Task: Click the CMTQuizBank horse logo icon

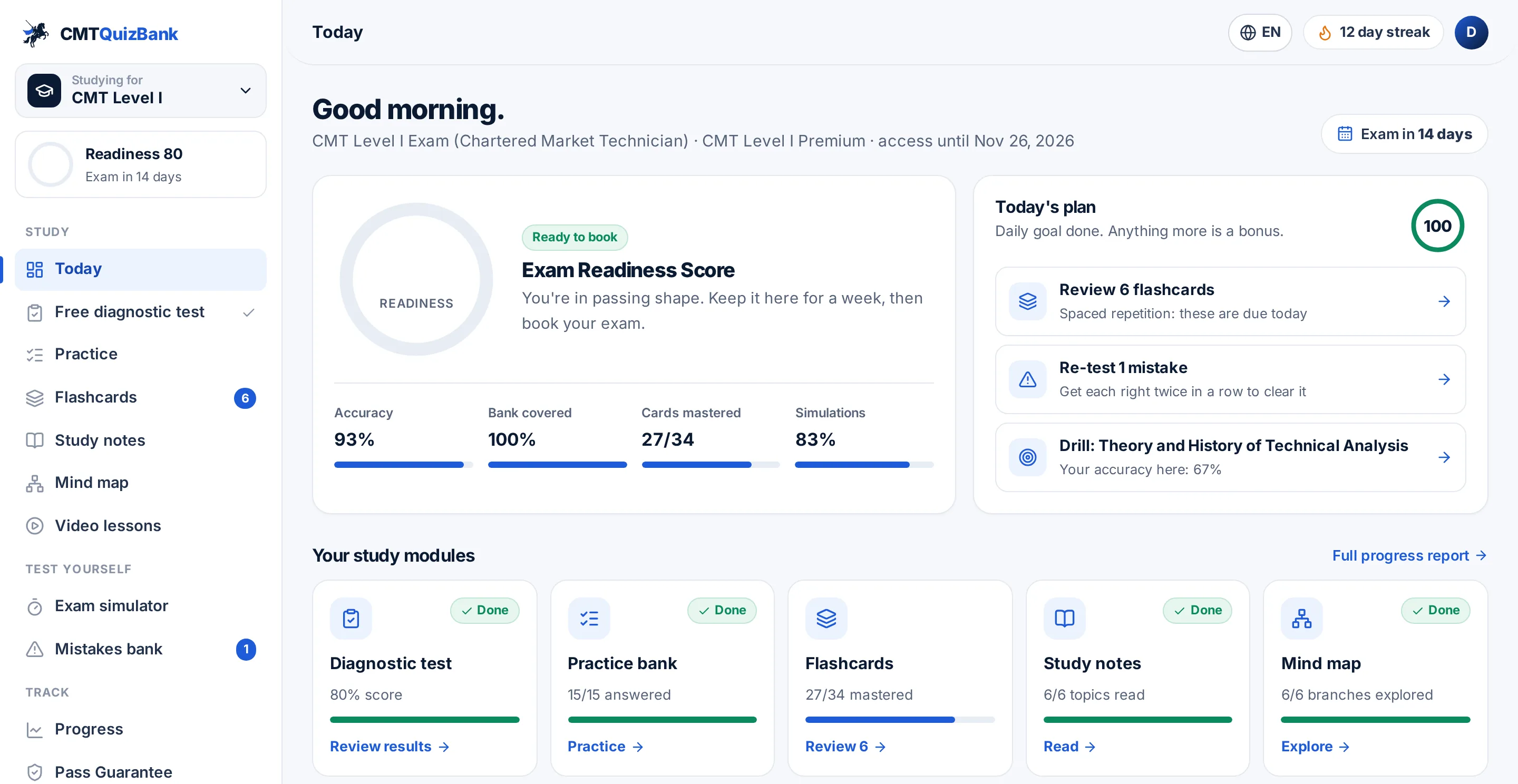Action: (x=35, y=34)
